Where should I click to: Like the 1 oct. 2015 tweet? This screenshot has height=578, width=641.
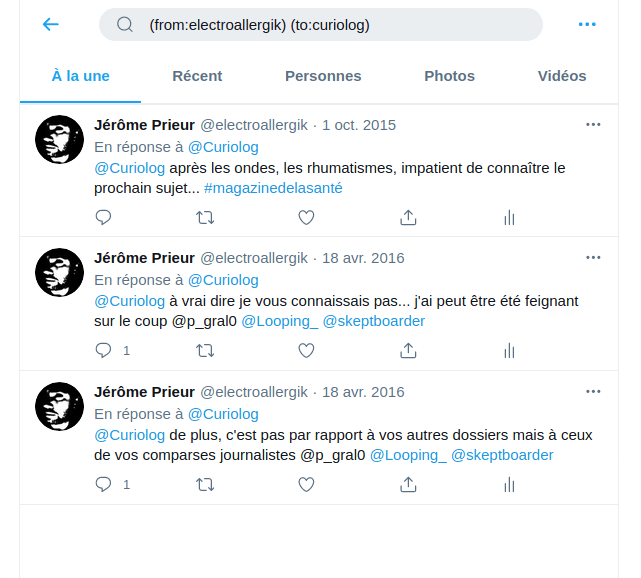306,217
